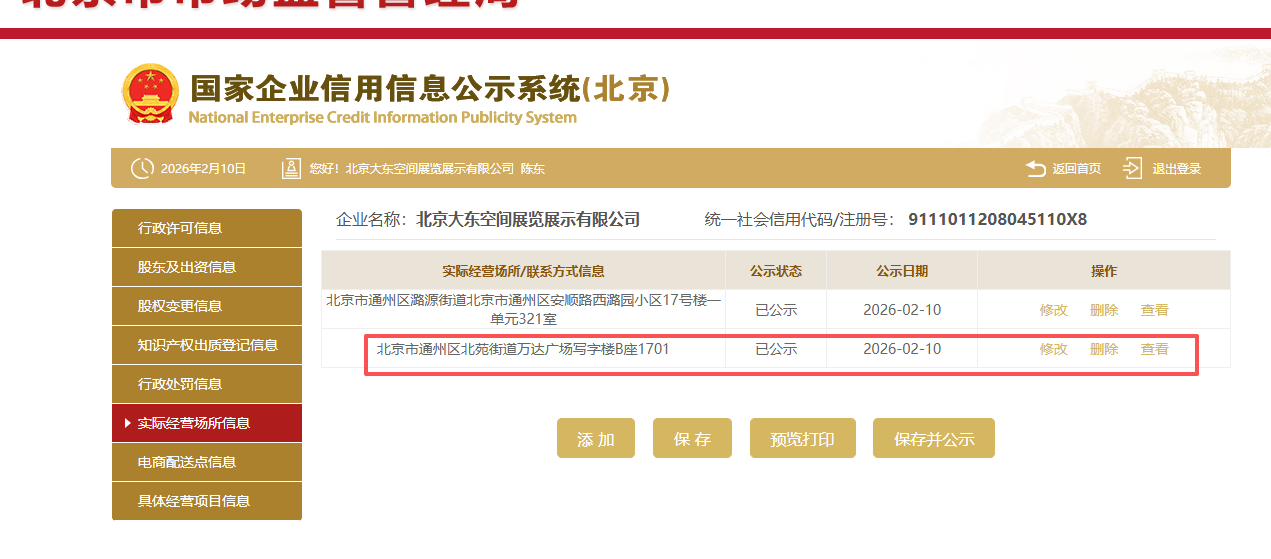Click the logout icon for 退出登录
The width and height of the screenshot is (1271, 559).
(1133, 168)
